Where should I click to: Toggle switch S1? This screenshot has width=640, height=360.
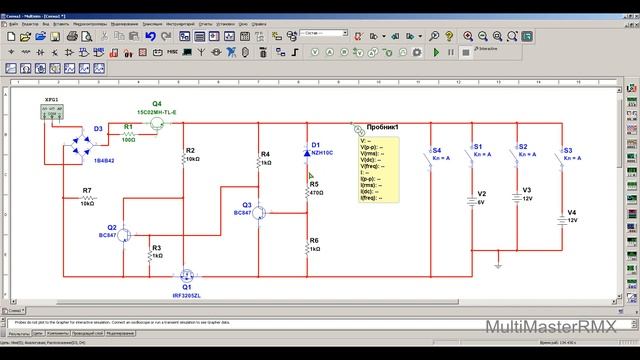[469, 156]
